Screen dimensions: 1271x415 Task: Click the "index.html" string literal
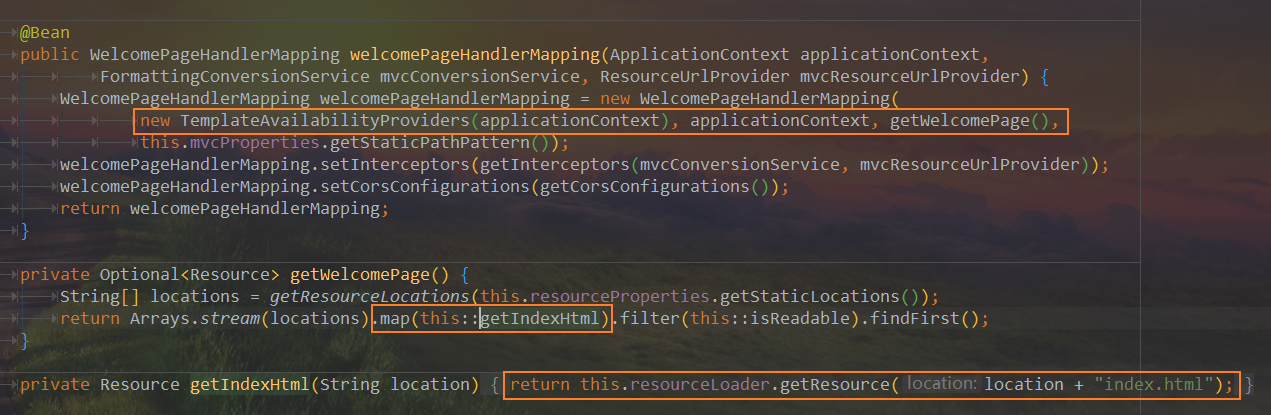coord(1154,384)
